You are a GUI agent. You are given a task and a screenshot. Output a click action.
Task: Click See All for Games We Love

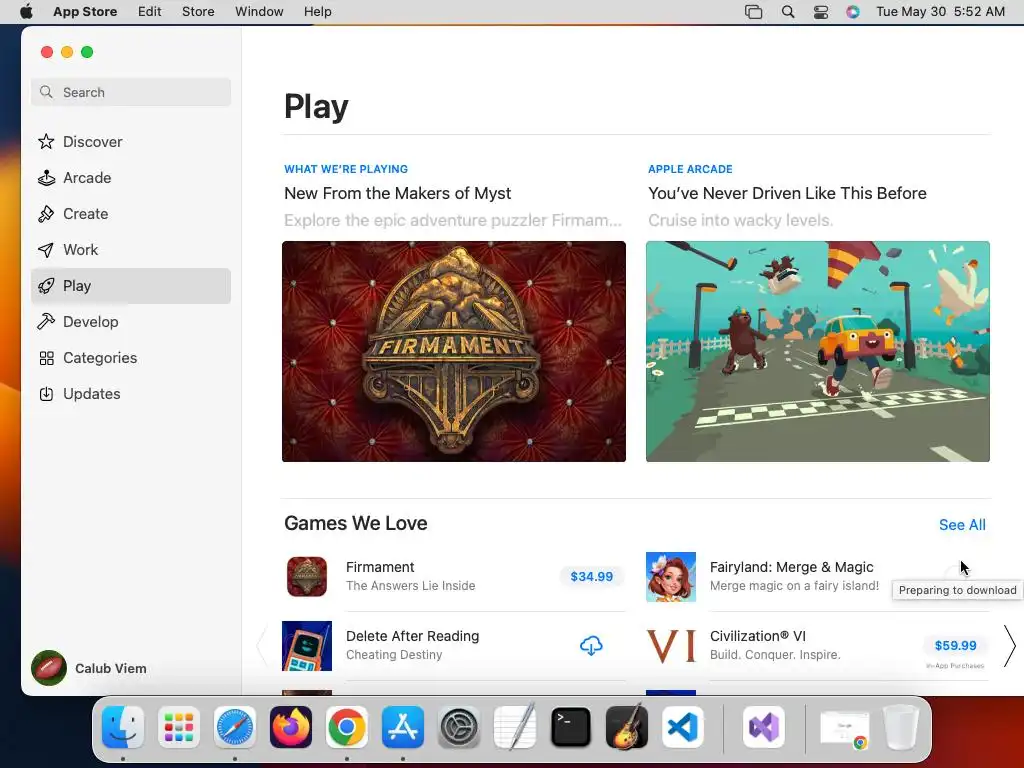962,525
